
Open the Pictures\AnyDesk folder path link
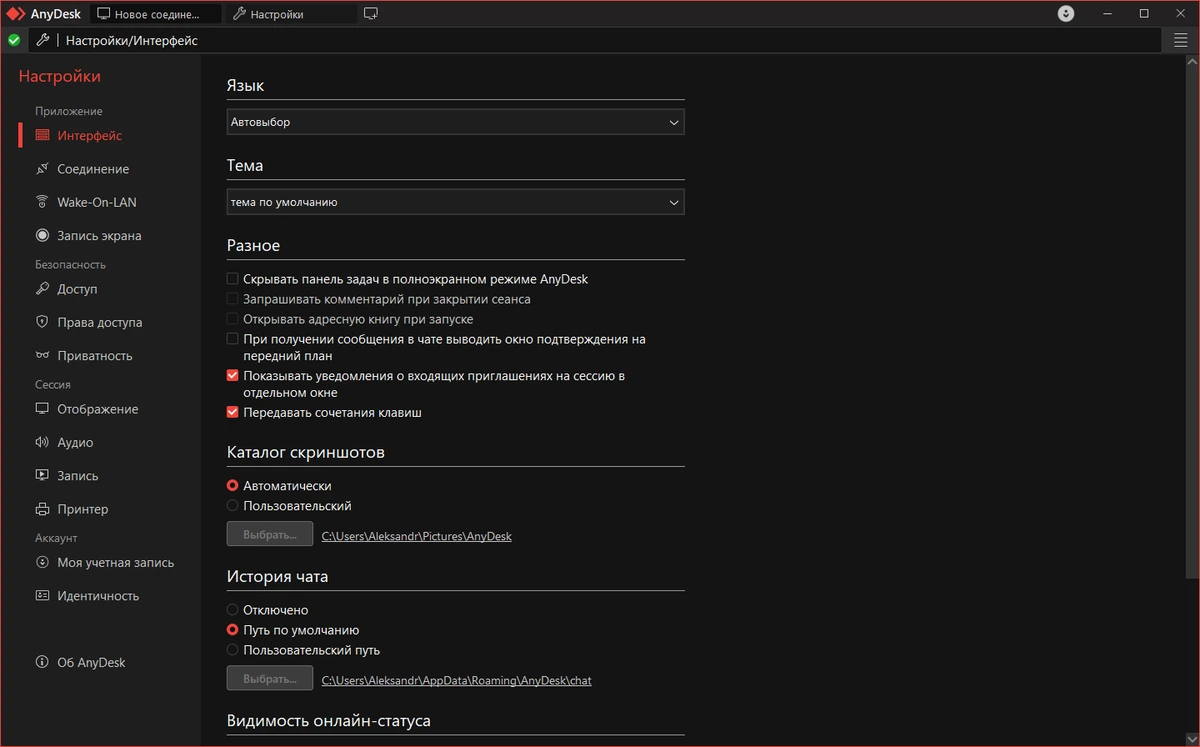tap(417, 536)
